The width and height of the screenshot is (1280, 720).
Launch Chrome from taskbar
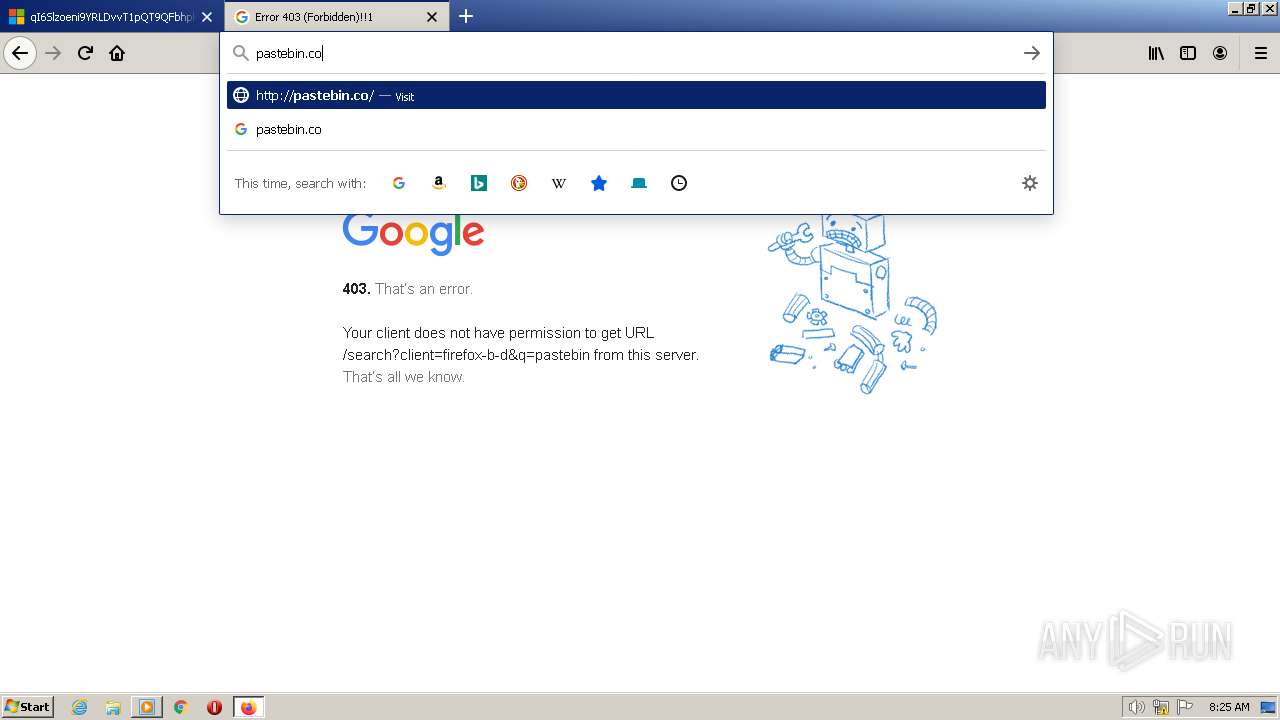coord(181,707)
